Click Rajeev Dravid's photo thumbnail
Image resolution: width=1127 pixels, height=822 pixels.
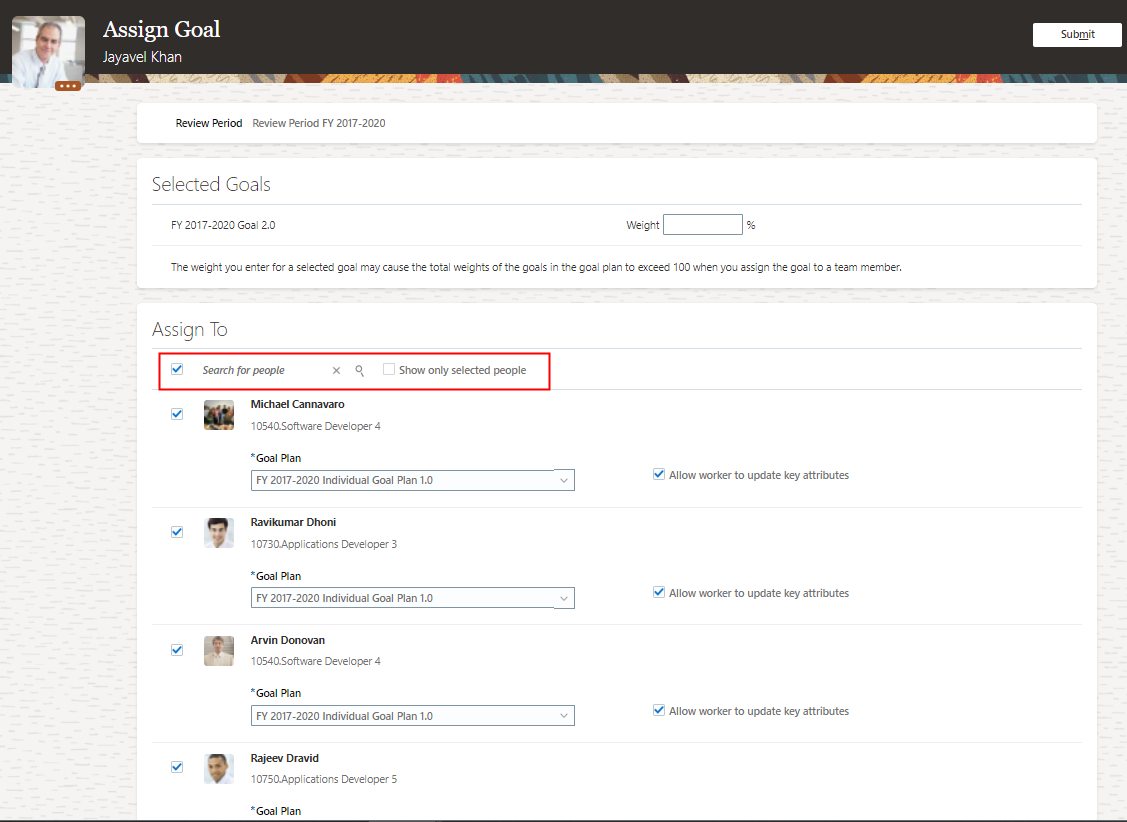point(218,769)
